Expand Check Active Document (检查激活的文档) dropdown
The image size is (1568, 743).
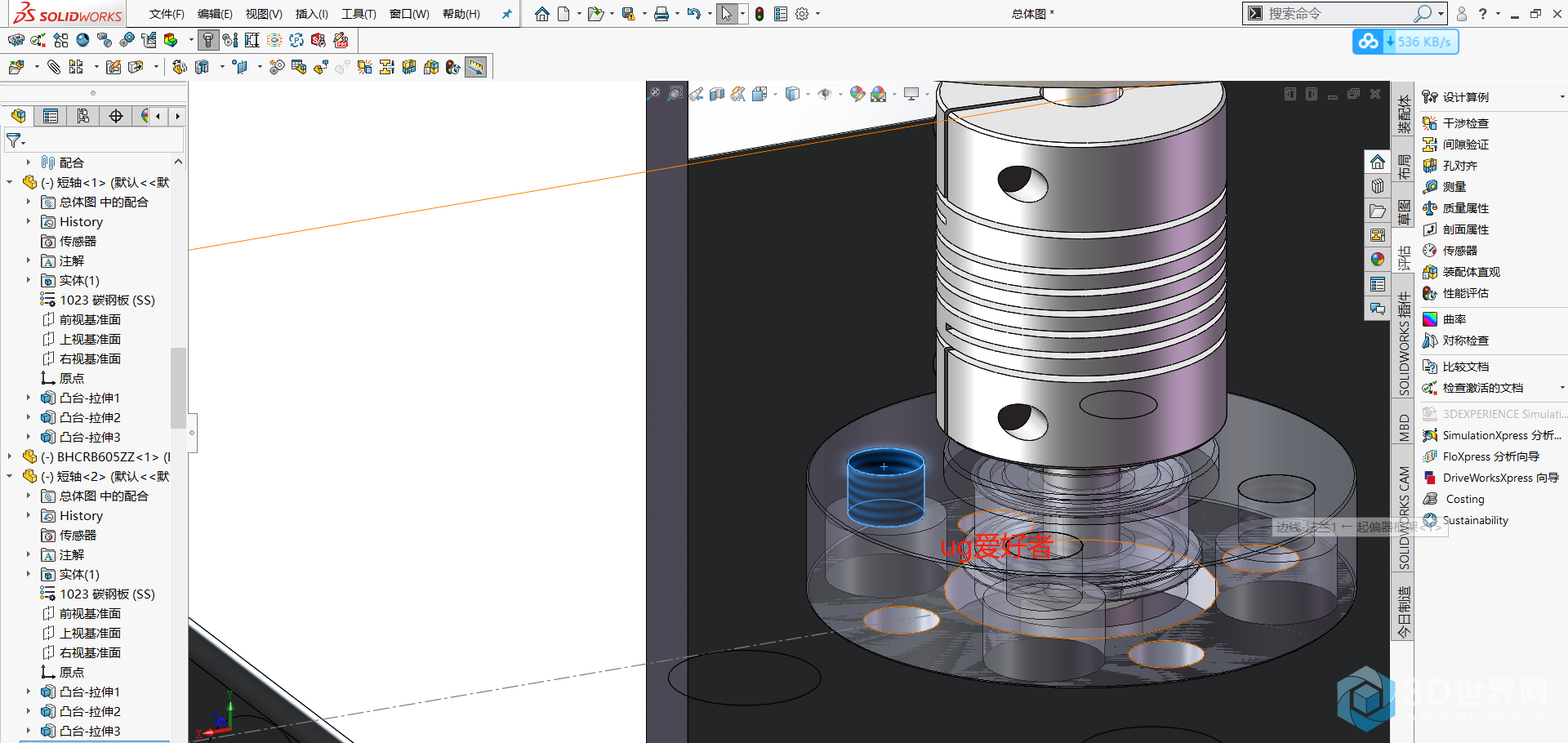click(1562, 388)
